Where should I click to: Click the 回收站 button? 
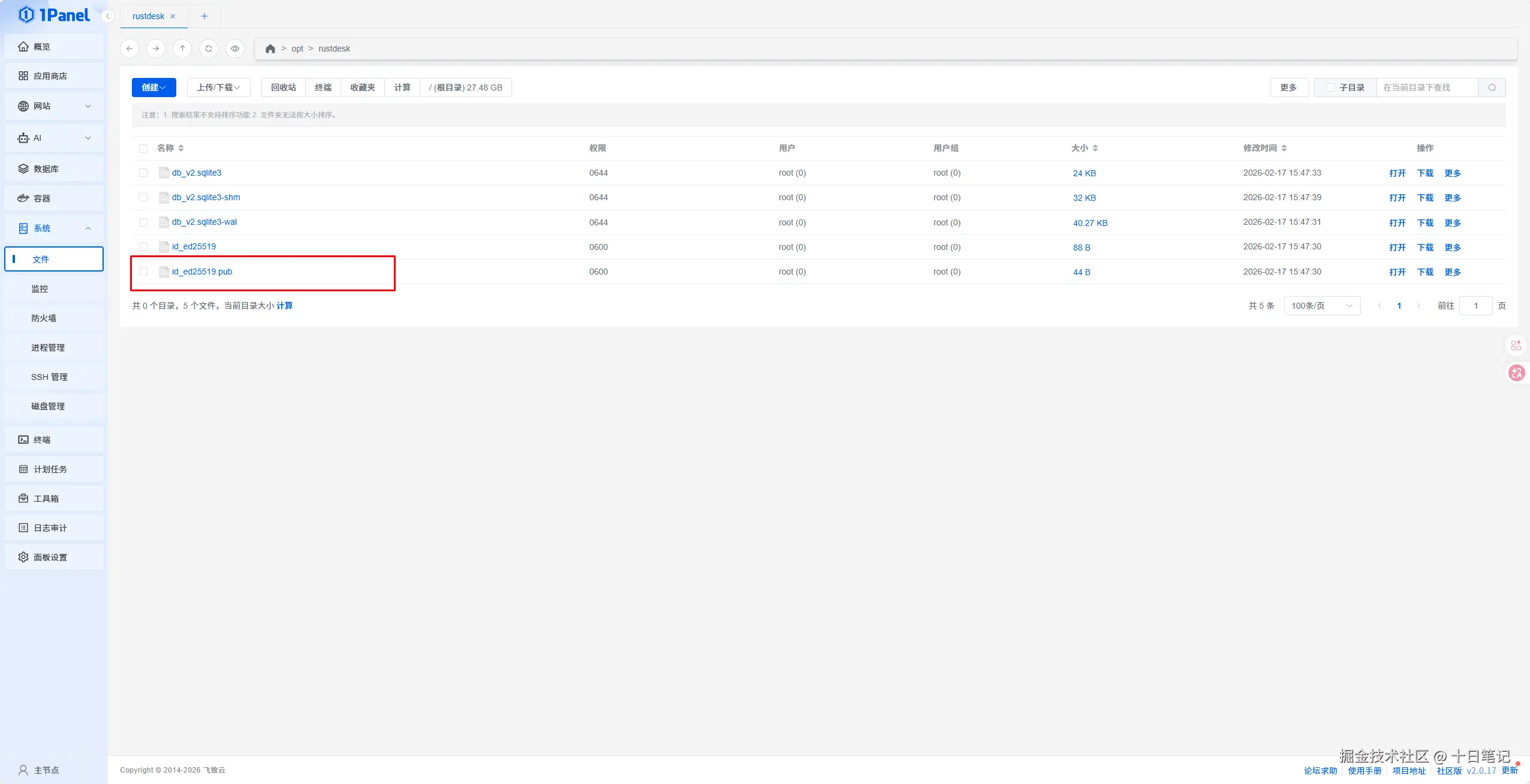click(x=283, y=88)
